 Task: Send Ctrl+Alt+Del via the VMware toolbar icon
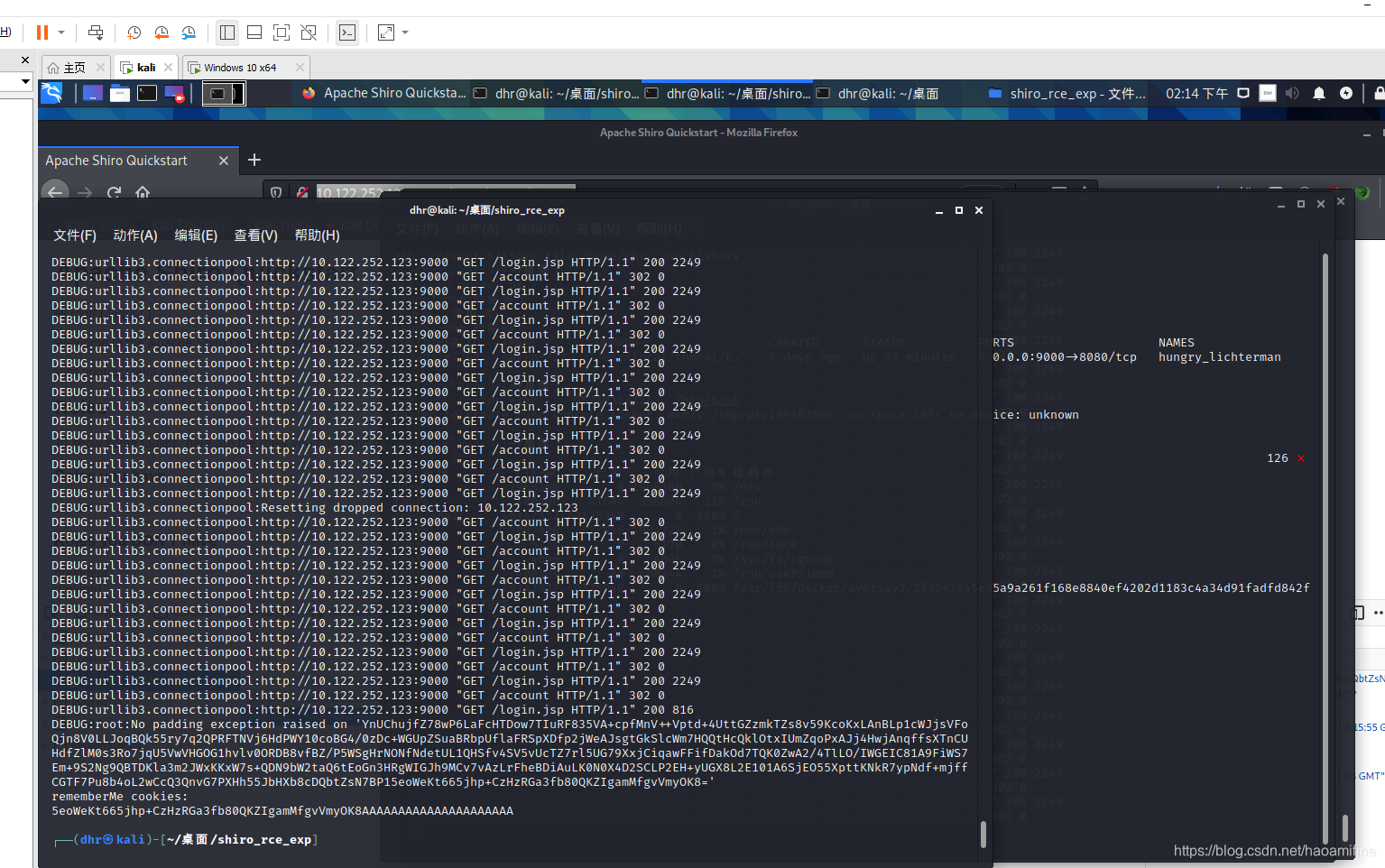point(96,32)
